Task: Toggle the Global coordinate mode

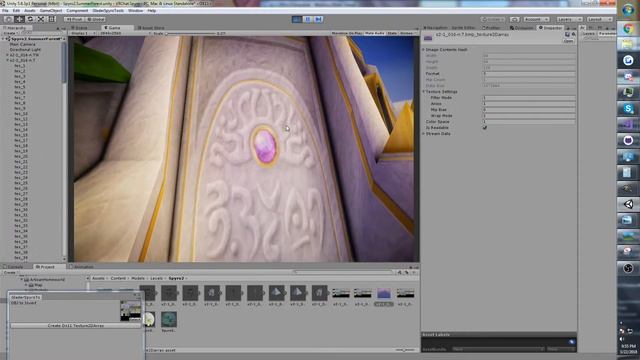Action: click(96, 19)
